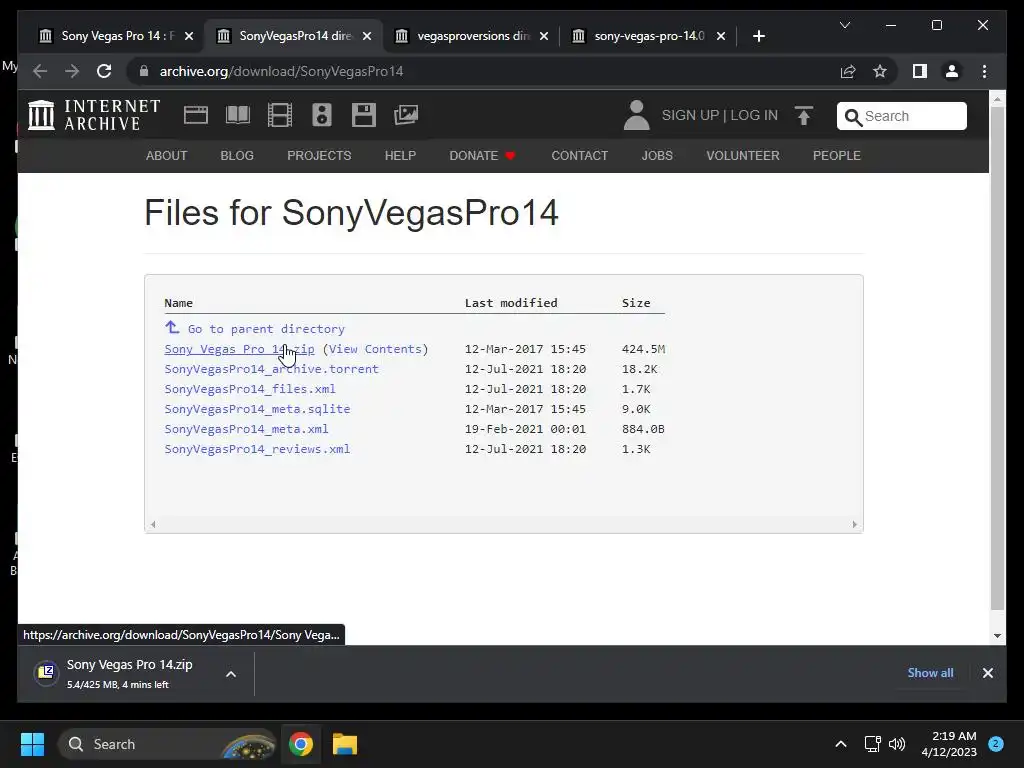Click Show all downloads

[x=930, y=673]
